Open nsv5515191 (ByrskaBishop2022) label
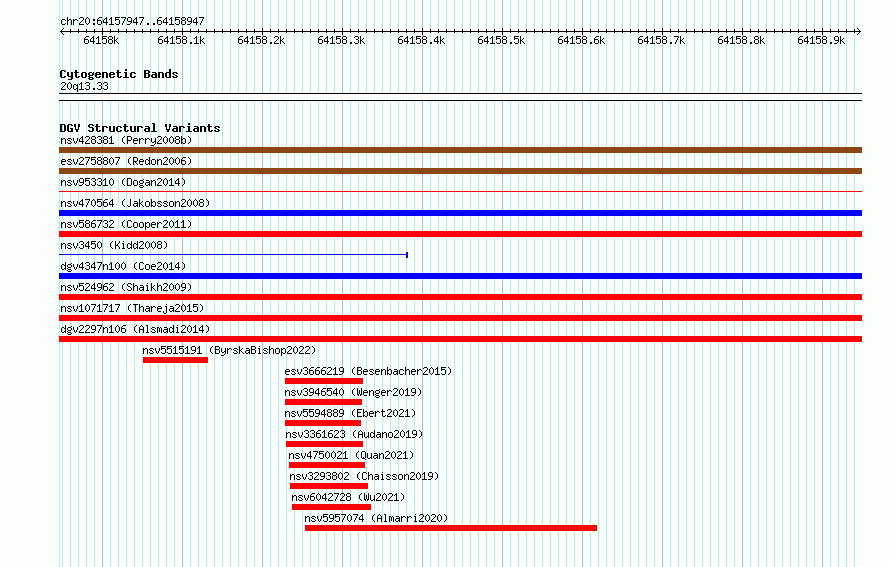The width and height of the screenshot is (890, 567). click(x=229, y=350)
